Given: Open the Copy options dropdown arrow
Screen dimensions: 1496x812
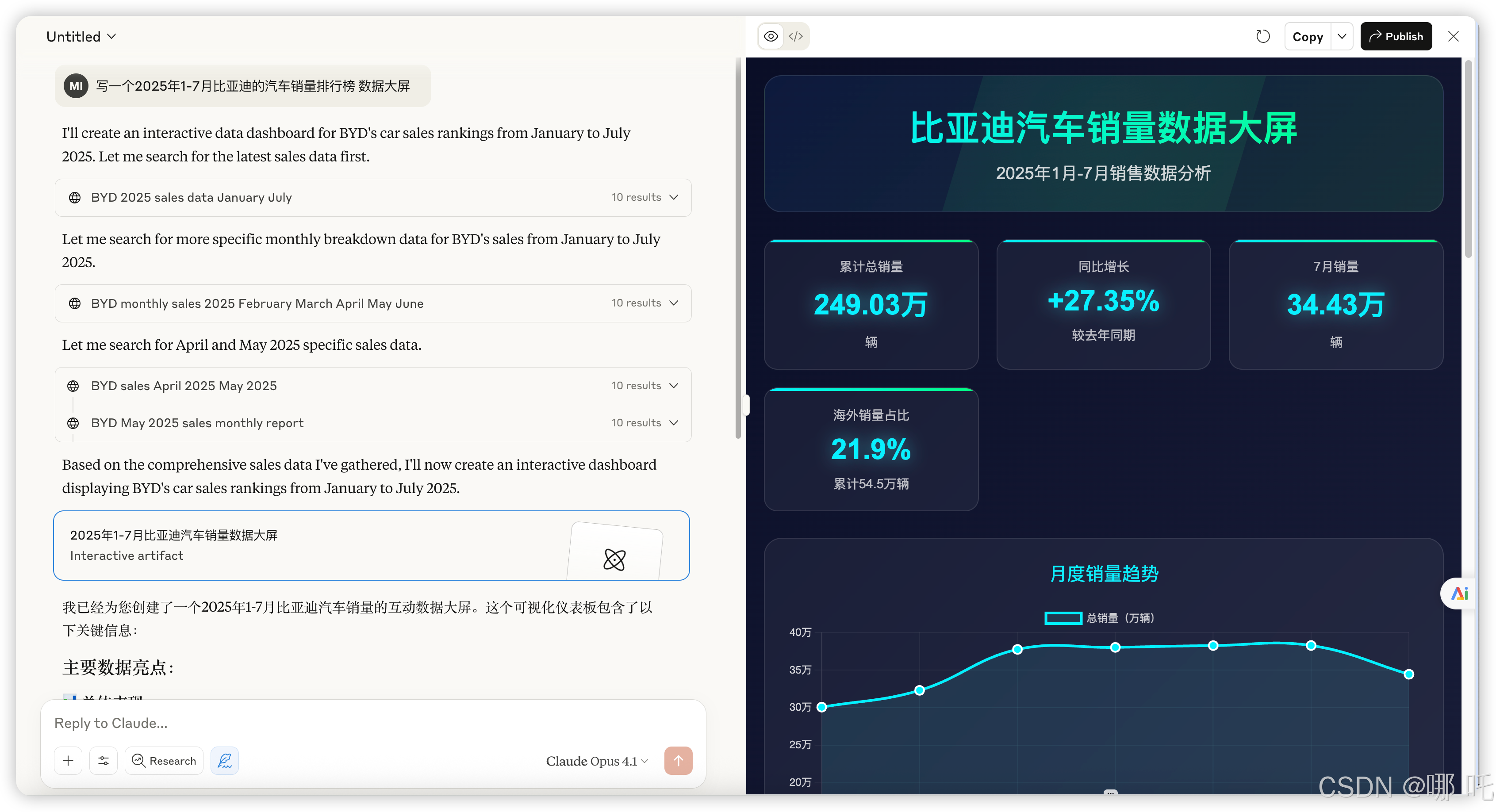Looking at the screenshot, I should point(1342,37).
